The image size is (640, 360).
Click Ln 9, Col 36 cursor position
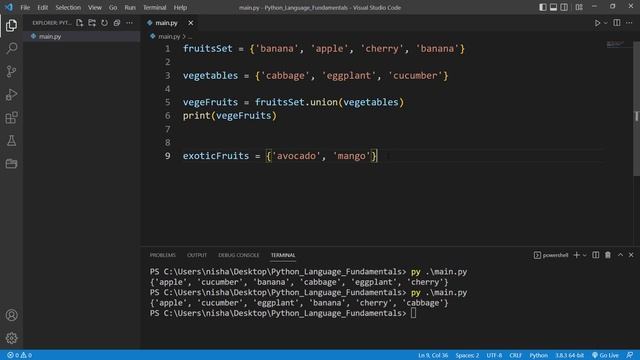coord(433,355)
